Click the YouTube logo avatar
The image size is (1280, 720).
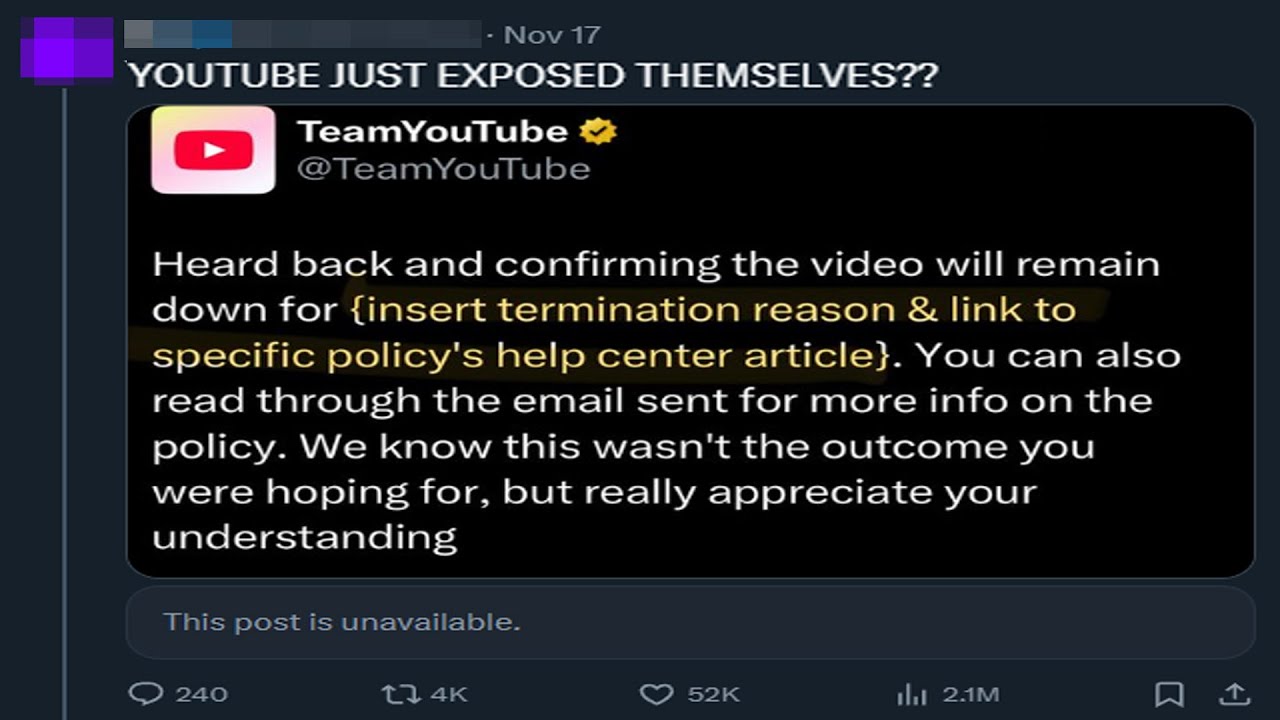click(213, 150)
